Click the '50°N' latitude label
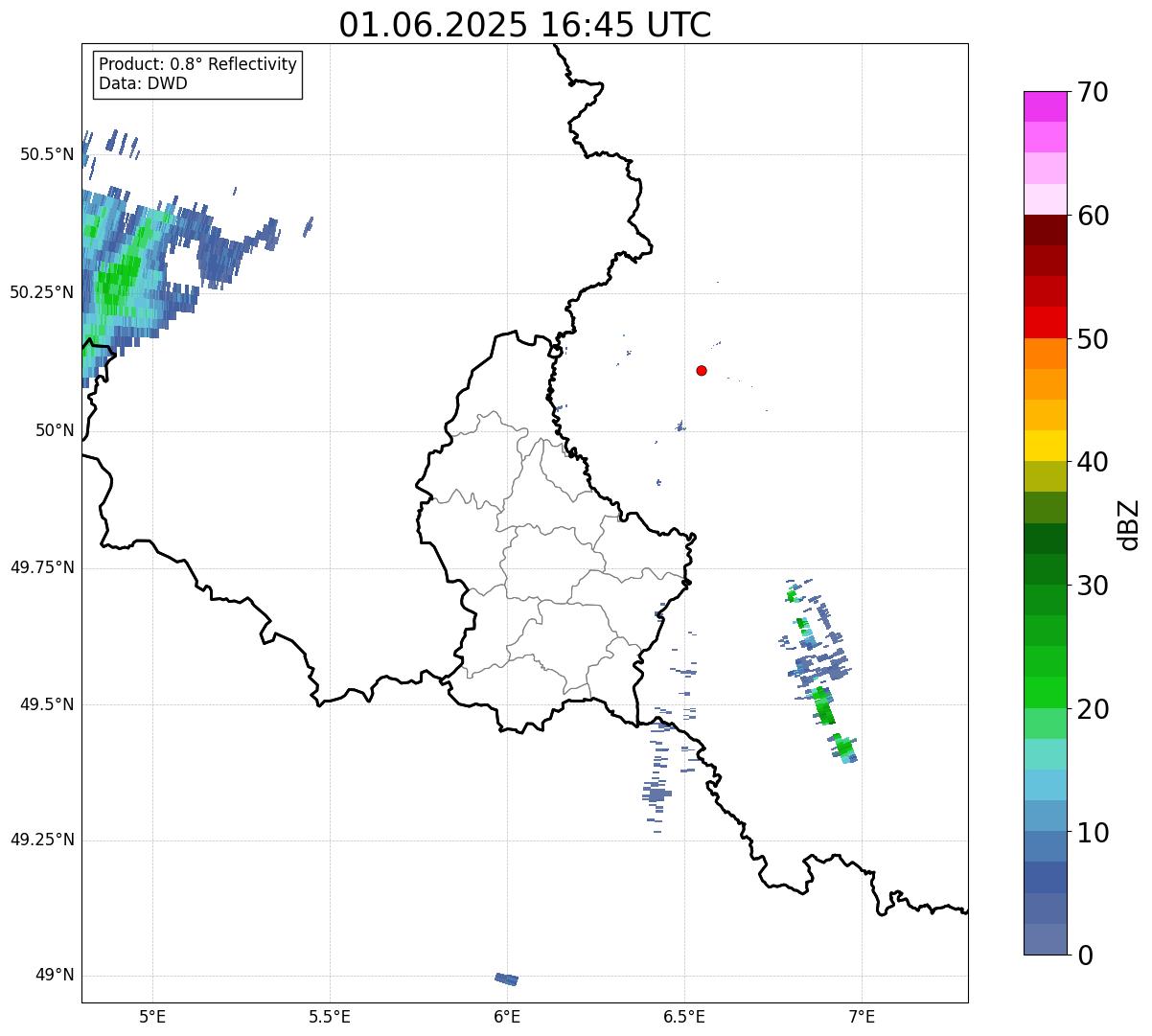 click(x=55, y=430)
